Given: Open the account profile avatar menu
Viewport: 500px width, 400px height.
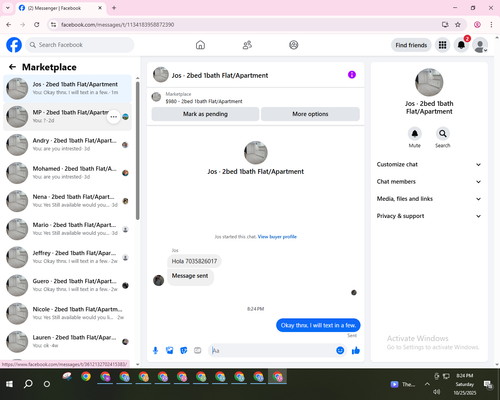Looking at the screenshot, I should [480, 45].
